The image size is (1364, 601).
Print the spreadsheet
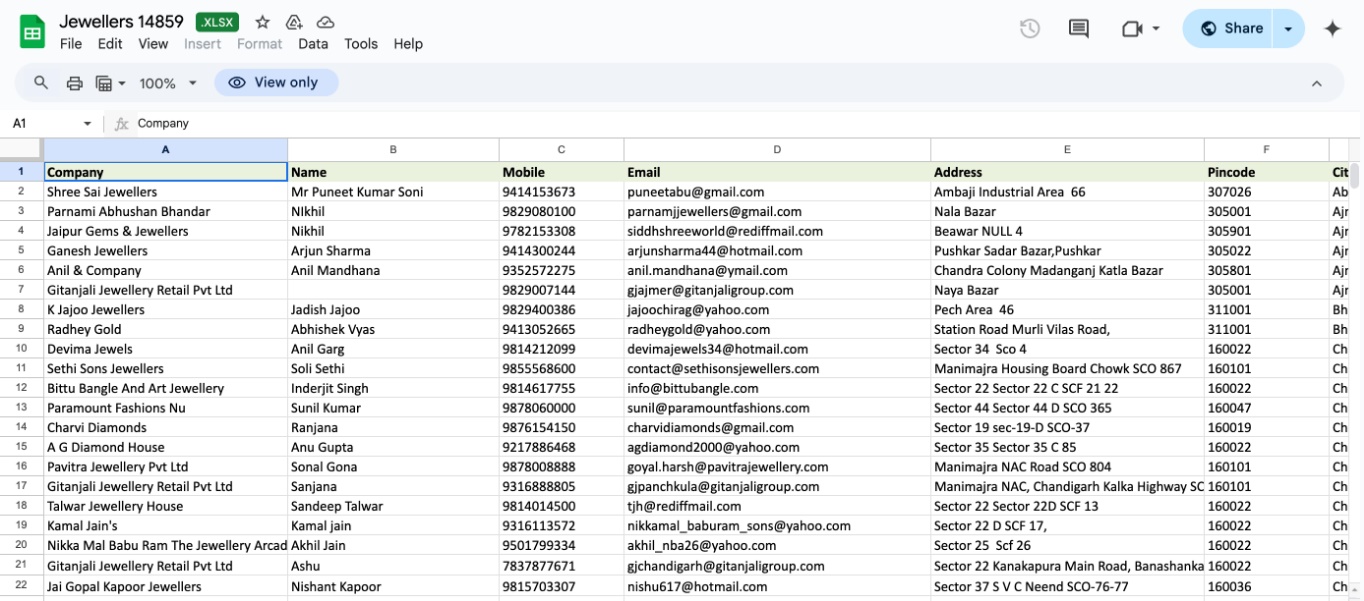coord(74,83)
